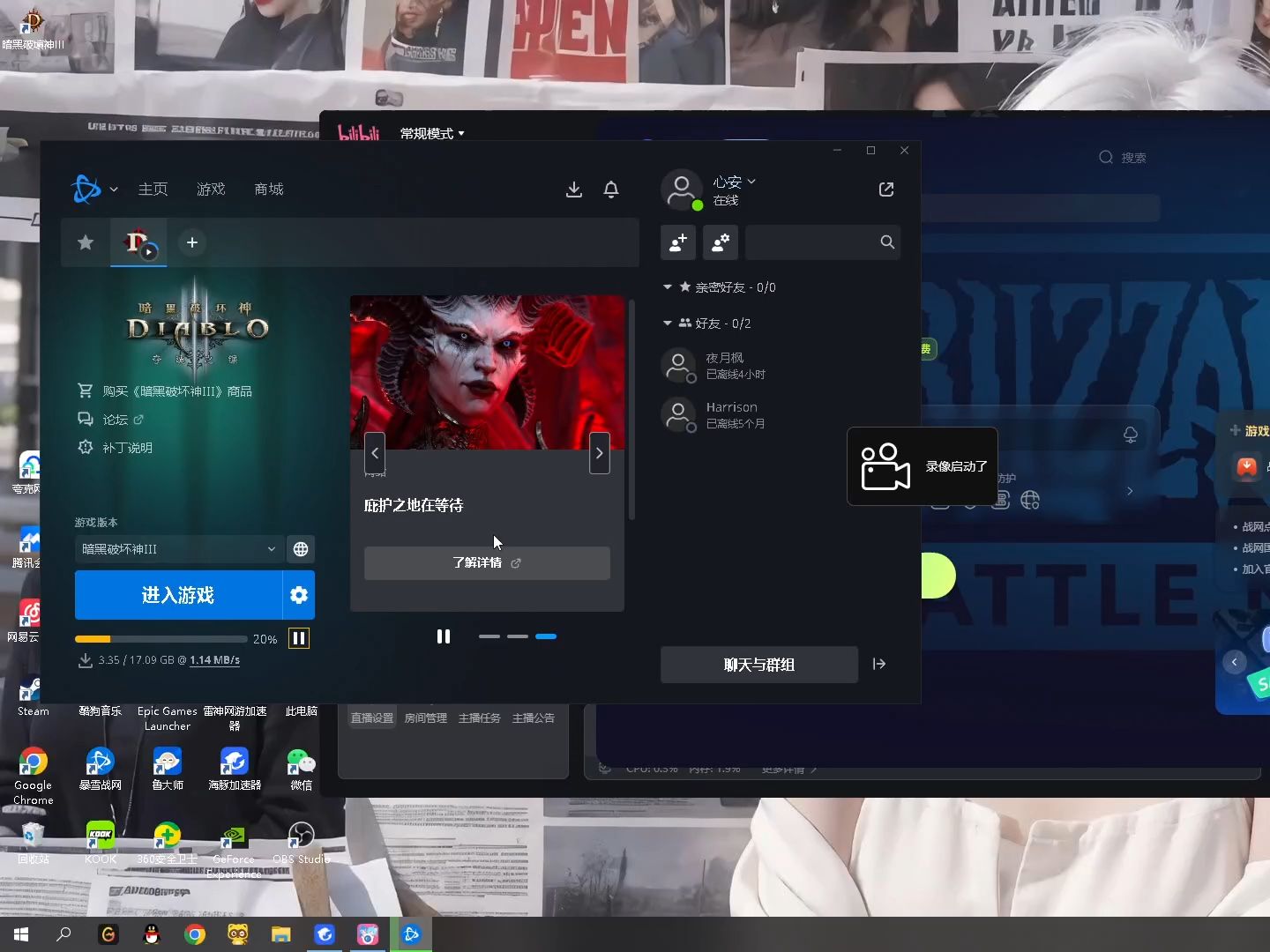Image resolution: width=1270 pixels, height=952 pixels.
Task: Click the download progress bar at 20%
Action: (161, 638)
